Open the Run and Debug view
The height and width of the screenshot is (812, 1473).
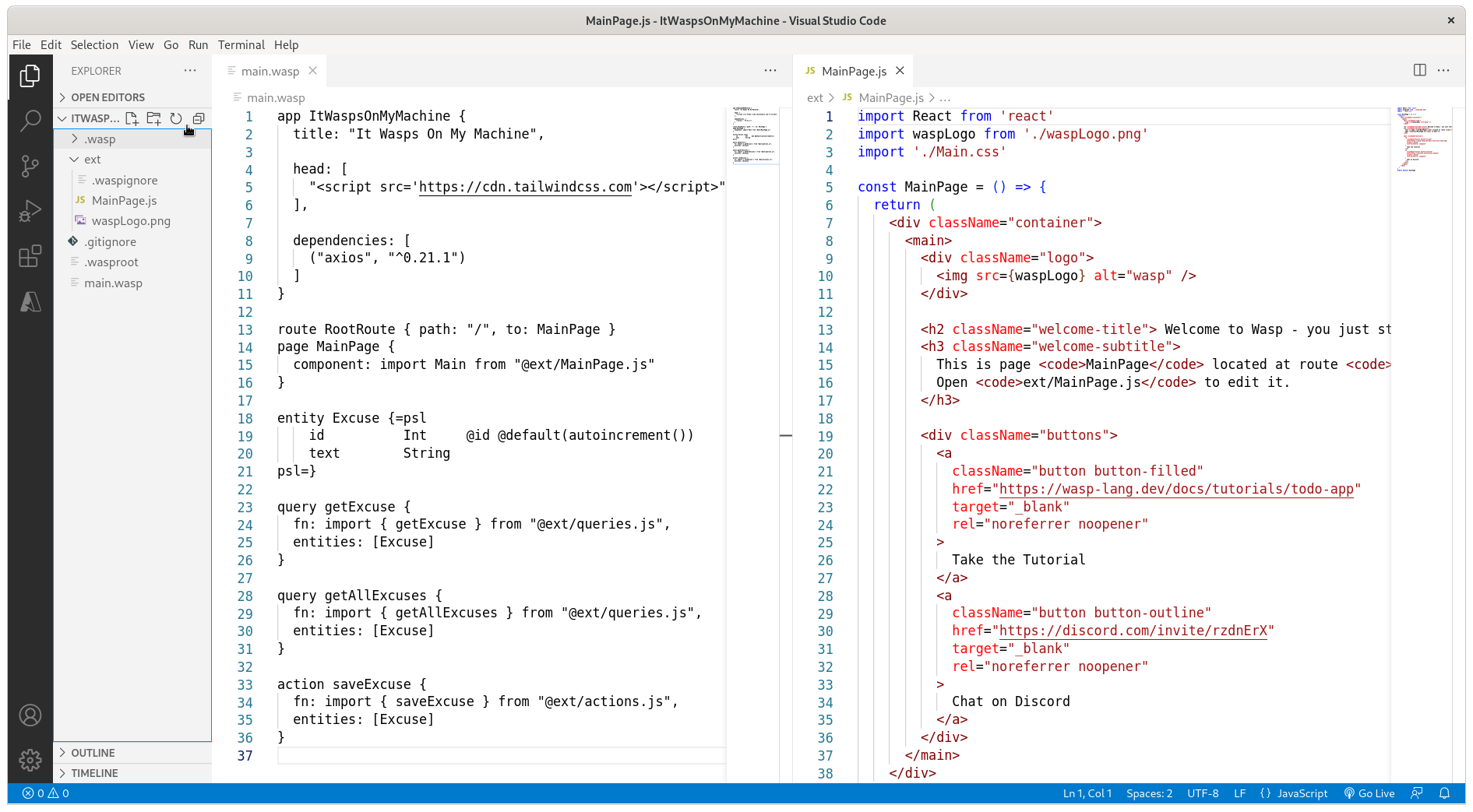pos(30,211)
